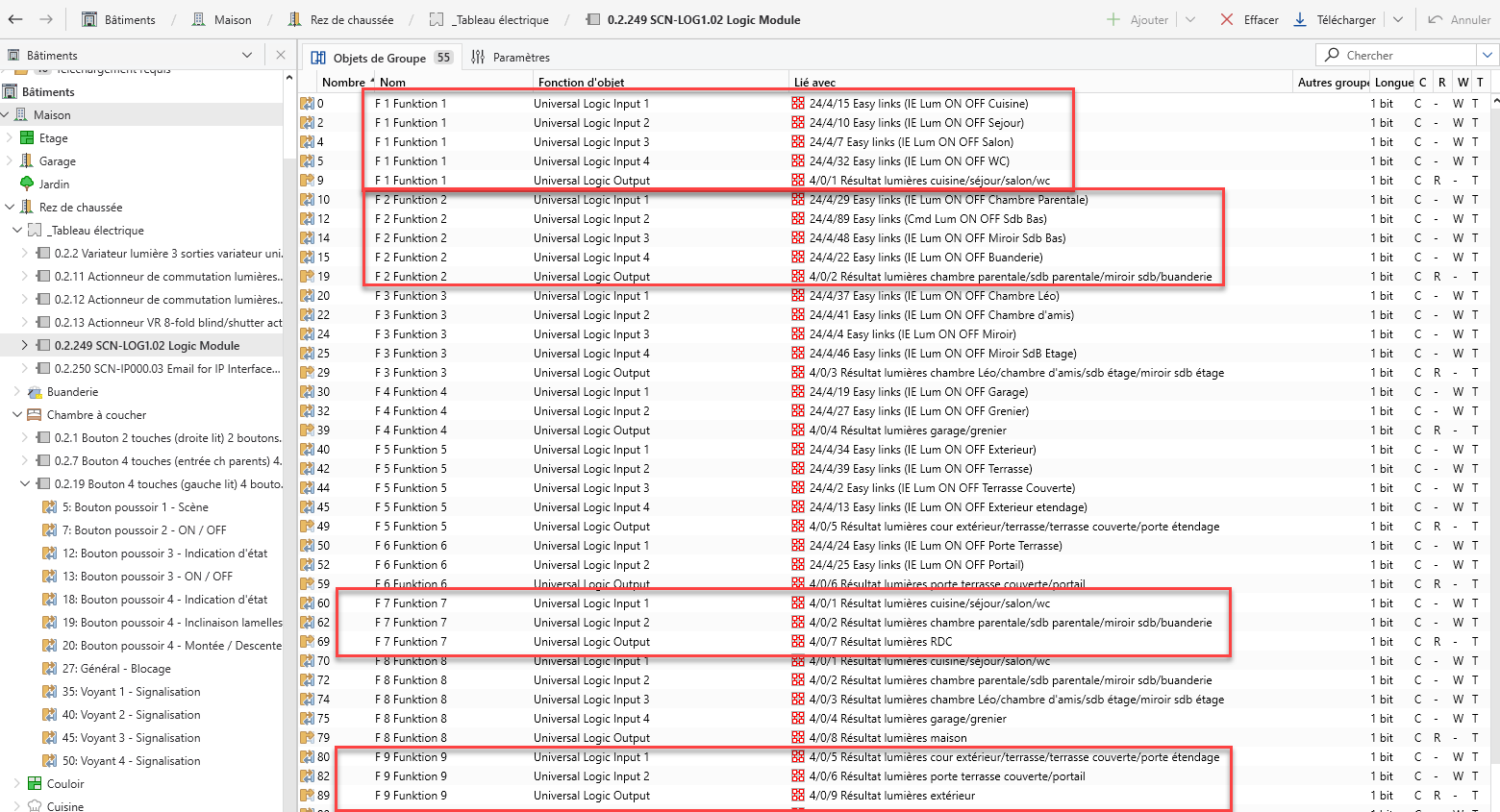Click the Annuler undo button
The width and height of the screenshot is (1500, 812).
pos(1460,19)
